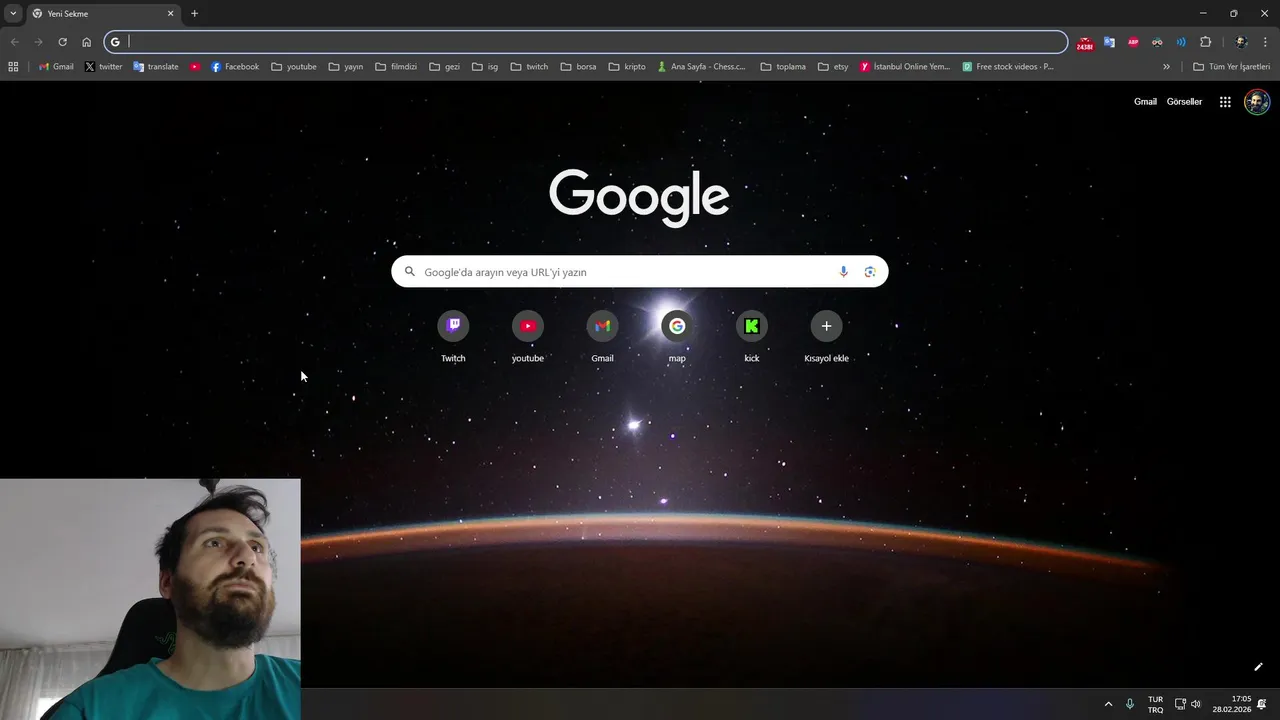Open the network status tray icon
Viewport: 1280px width, 720px height.
pyautogui.click(x=1180, y=704)
